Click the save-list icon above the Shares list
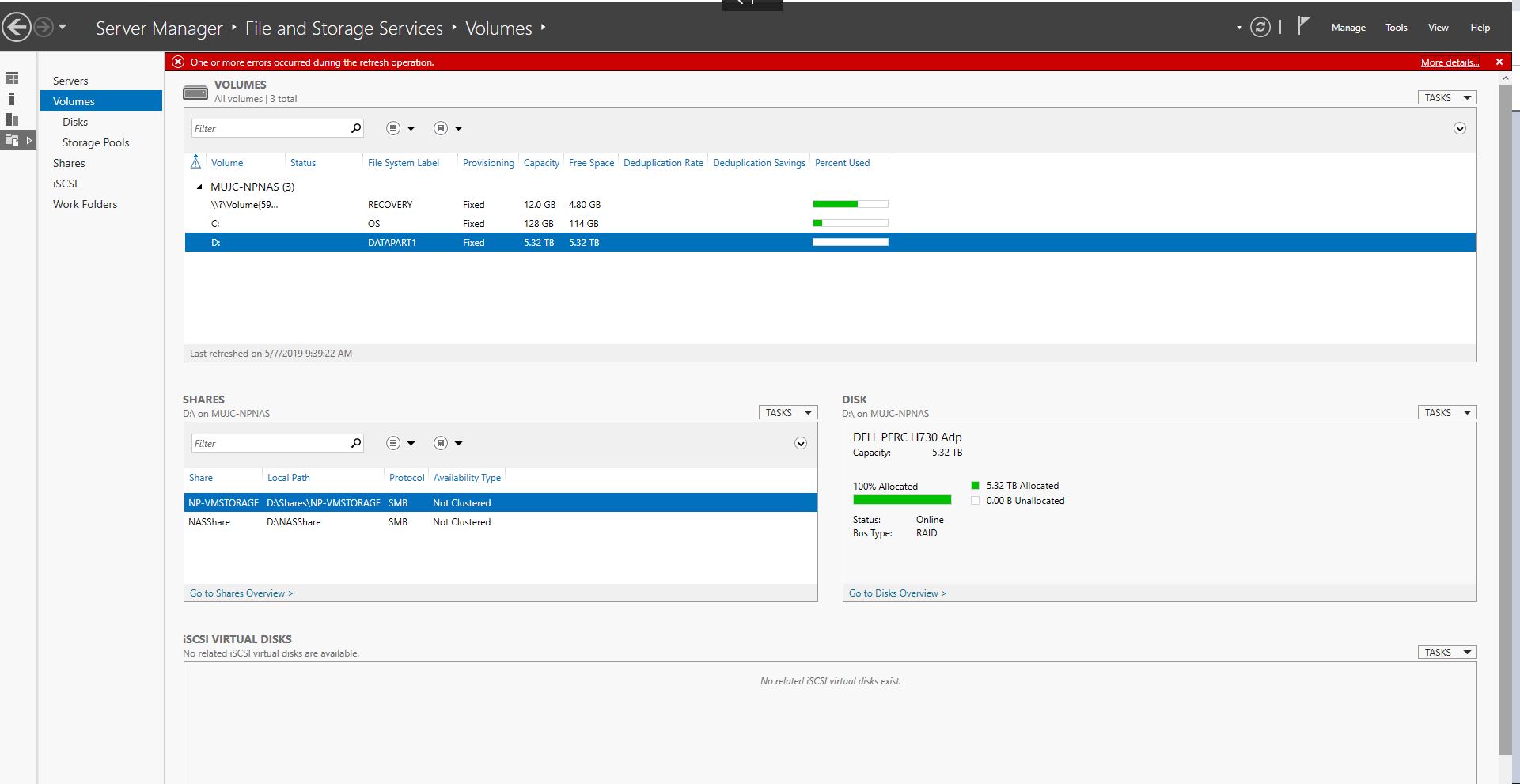Image resolution: width=1520 pixels, height=784 pixels. coord(440,443)
